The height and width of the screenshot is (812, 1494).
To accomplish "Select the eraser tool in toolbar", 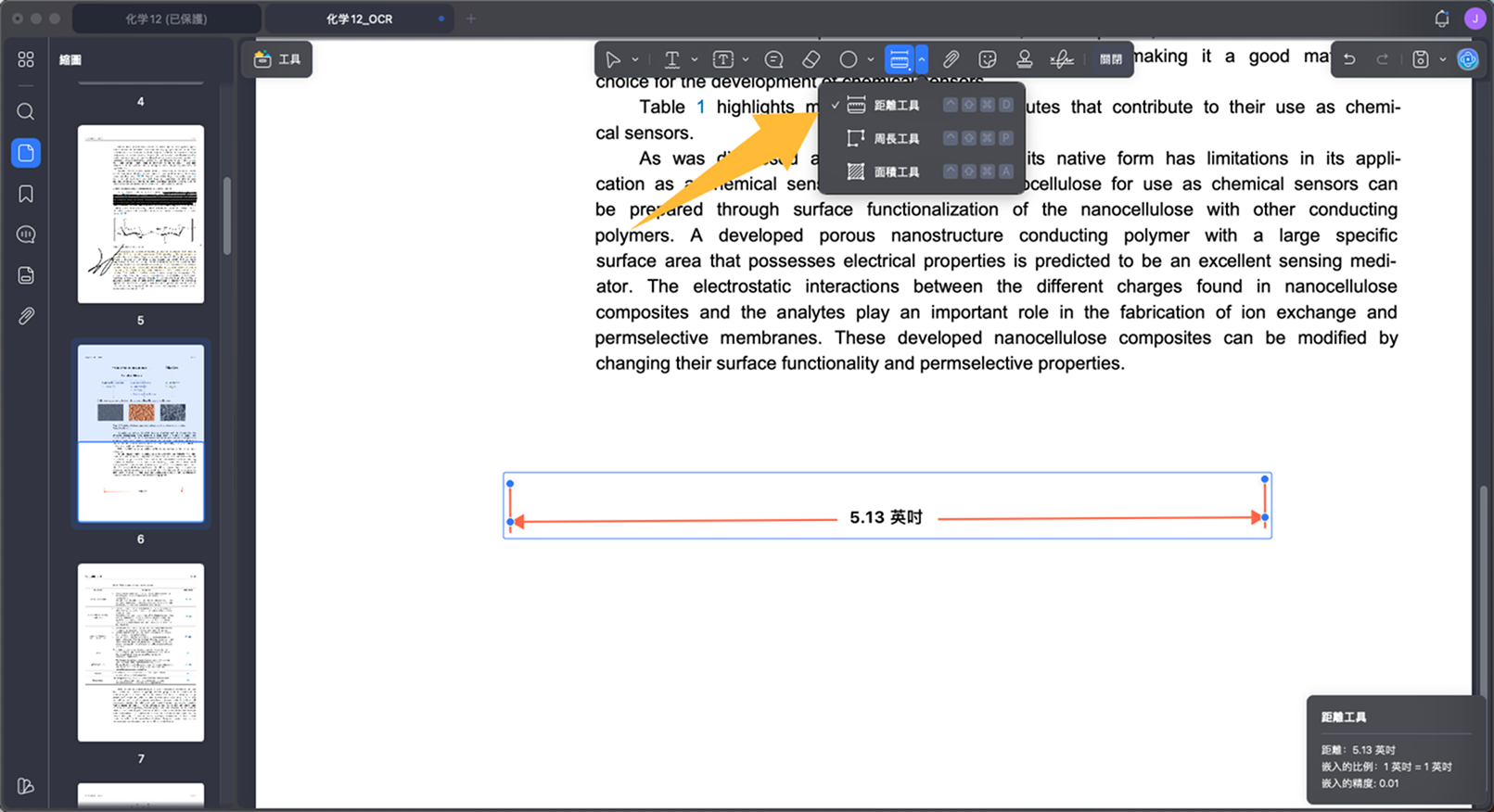I will tap(811, 59).
